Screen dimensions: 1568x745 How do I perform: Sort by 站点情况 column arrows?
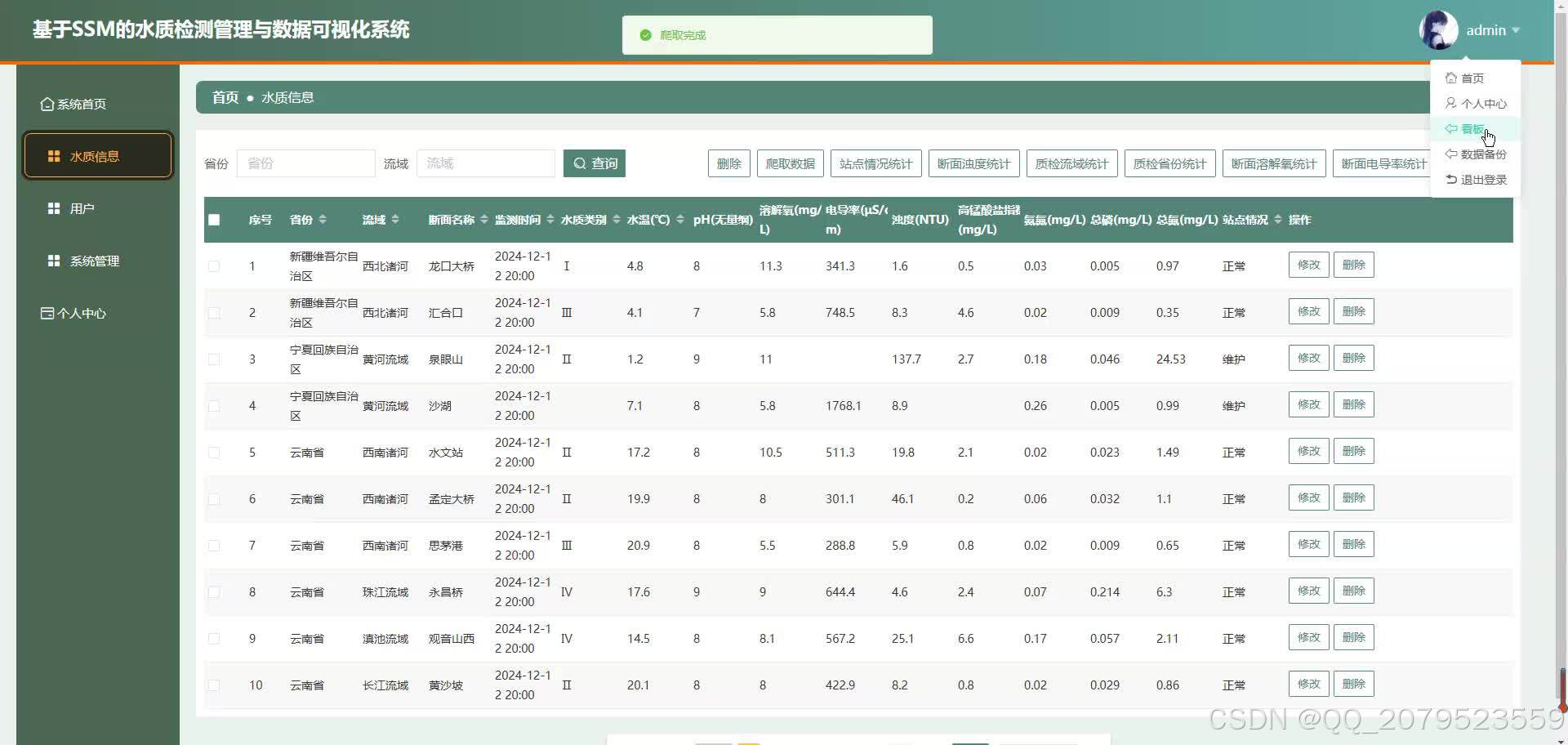click(x=1278, y=219)
